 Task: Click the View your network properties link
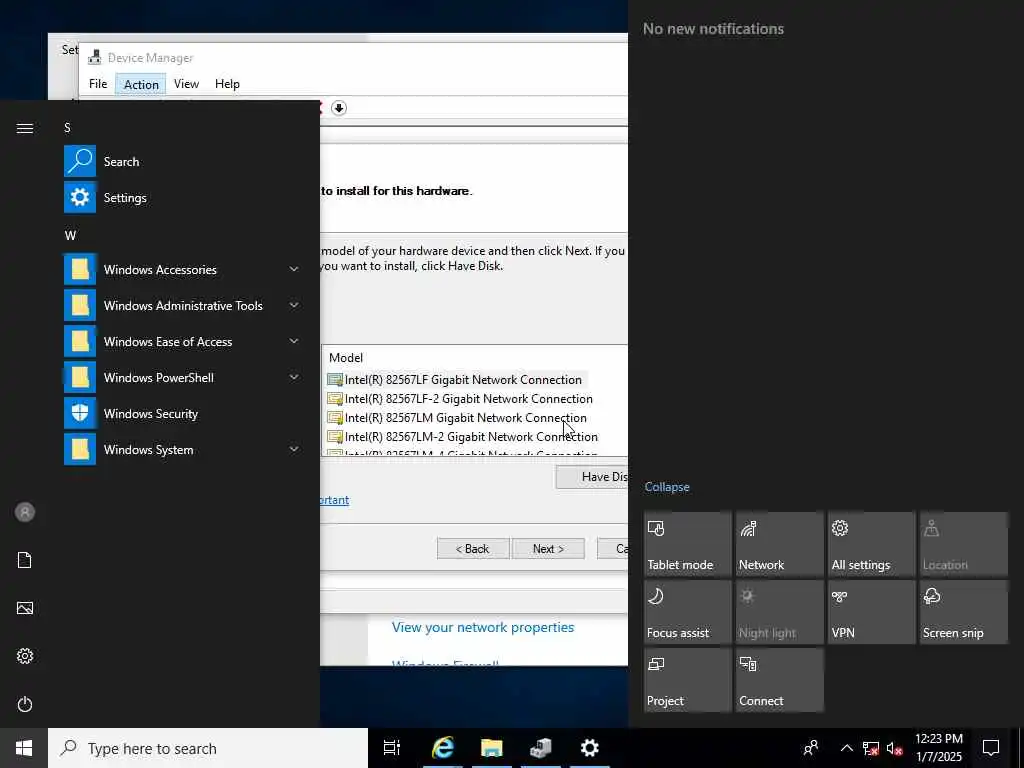(x=483, y=627)
